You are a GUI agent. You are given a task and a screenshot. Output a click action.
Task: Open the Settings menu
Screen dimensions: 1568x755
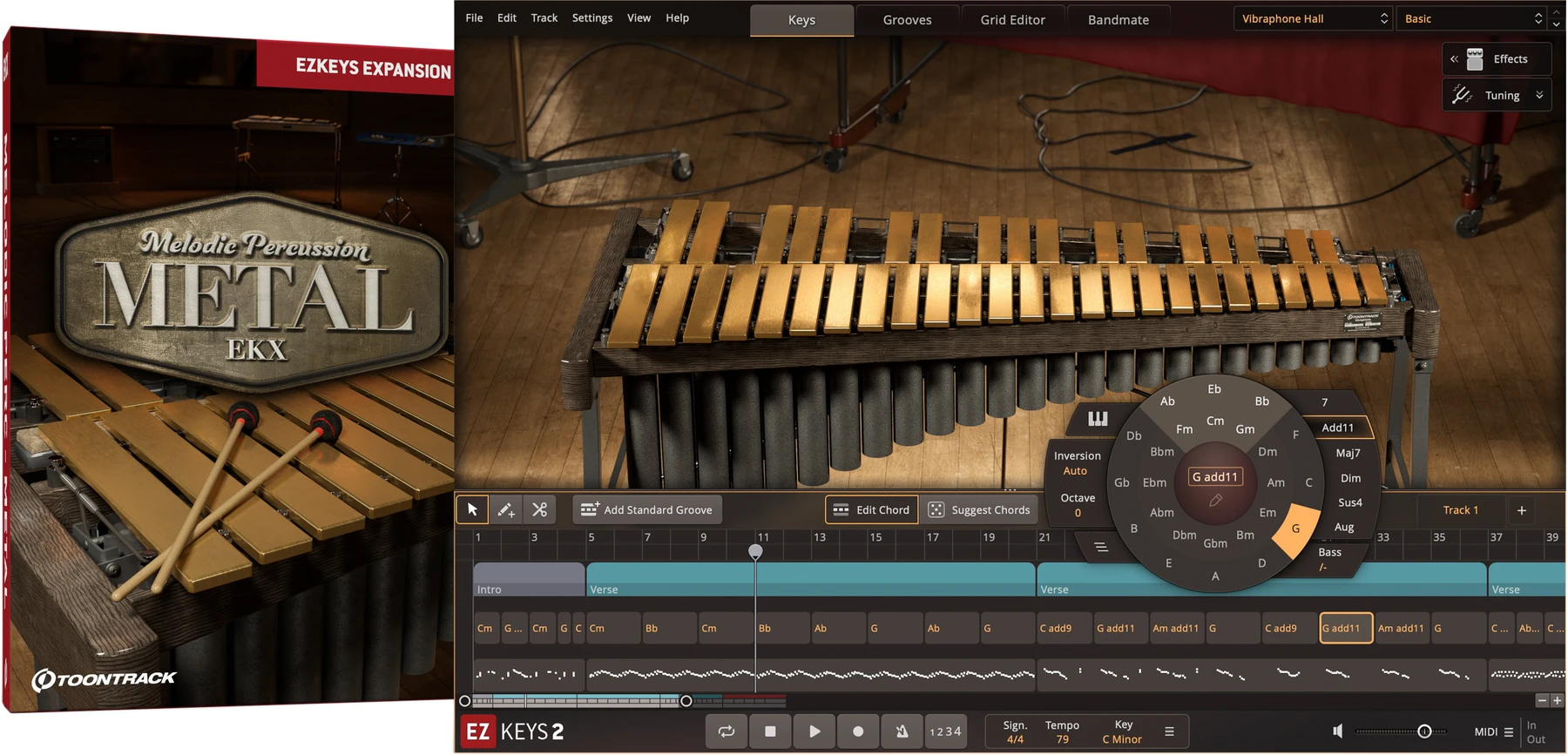point(592,17)
